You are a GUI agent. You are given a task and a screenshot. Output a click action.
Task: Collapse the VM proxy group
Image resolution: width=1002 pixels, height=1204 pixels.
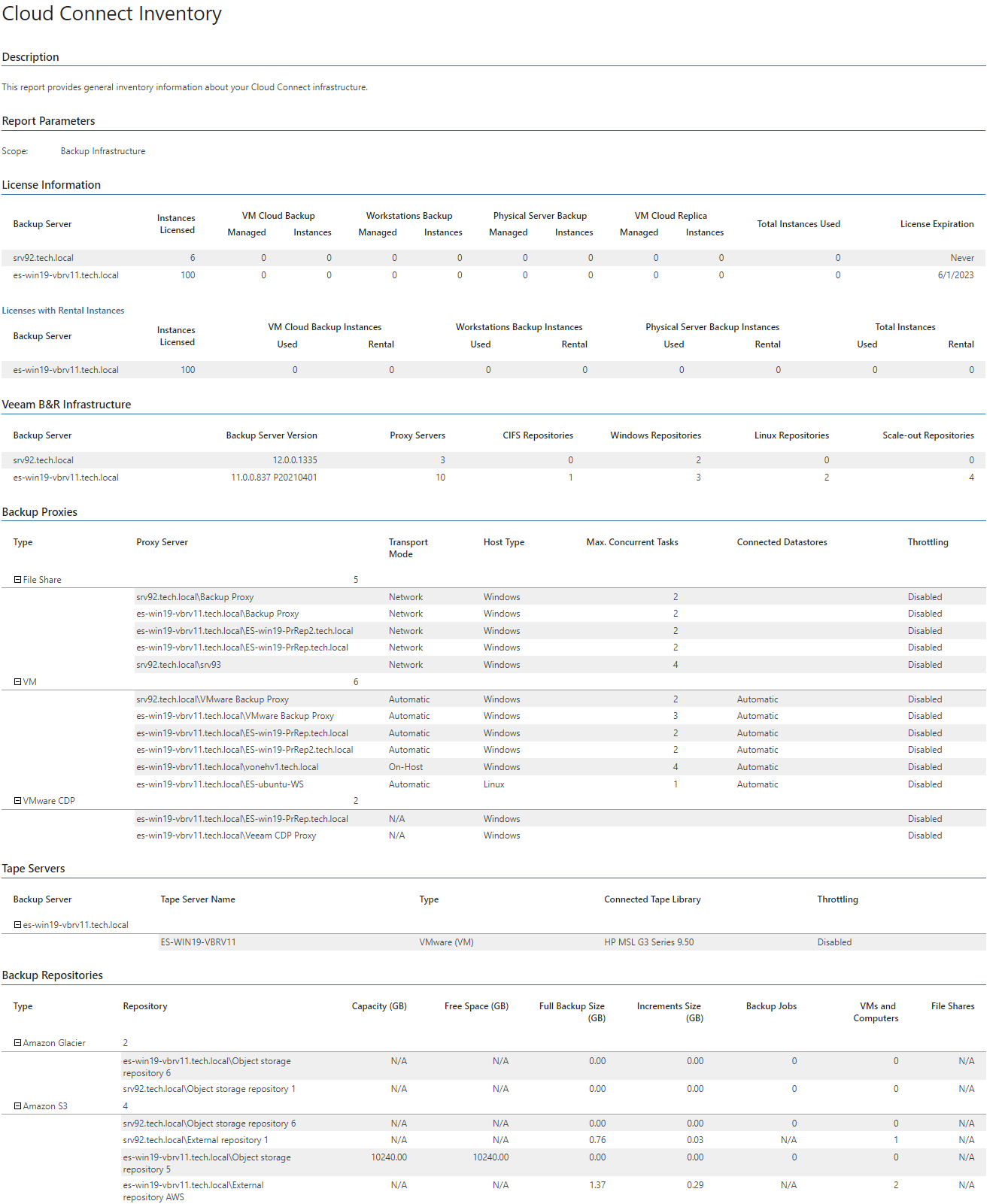(17, 682)
